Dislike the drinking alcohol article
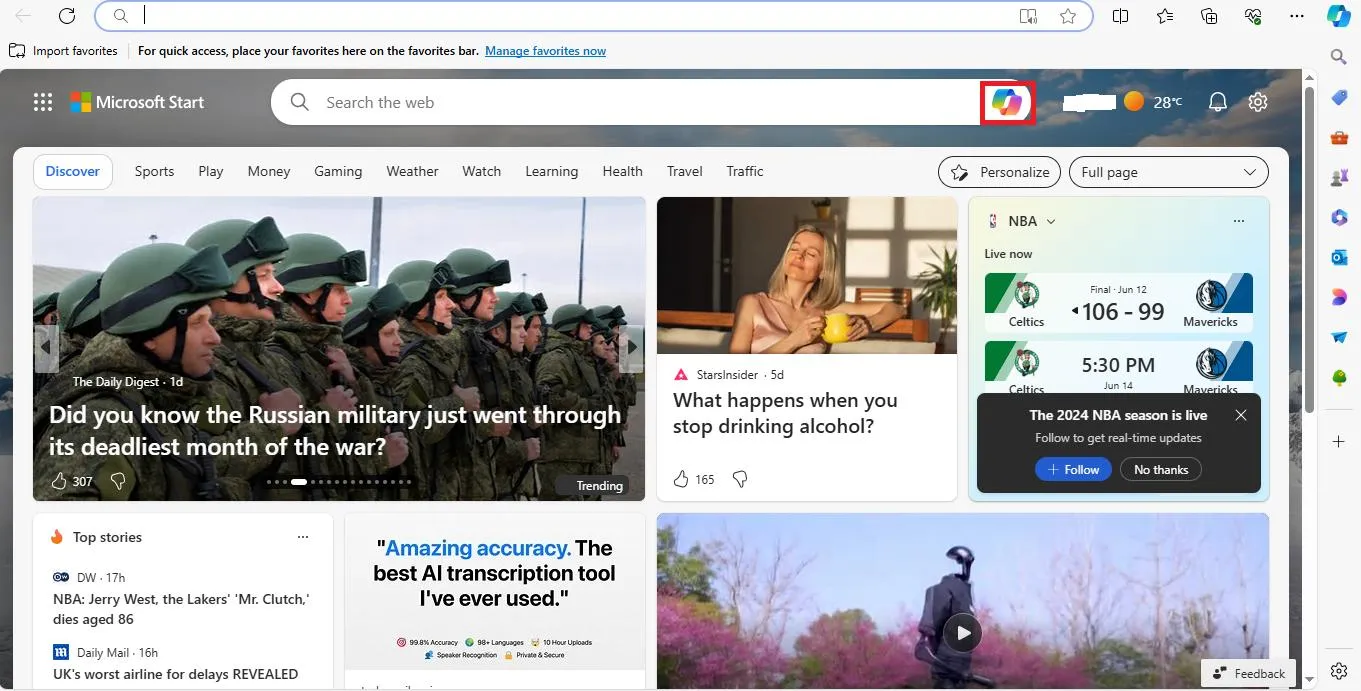1361x691 pixels. (x=740, y=479)
